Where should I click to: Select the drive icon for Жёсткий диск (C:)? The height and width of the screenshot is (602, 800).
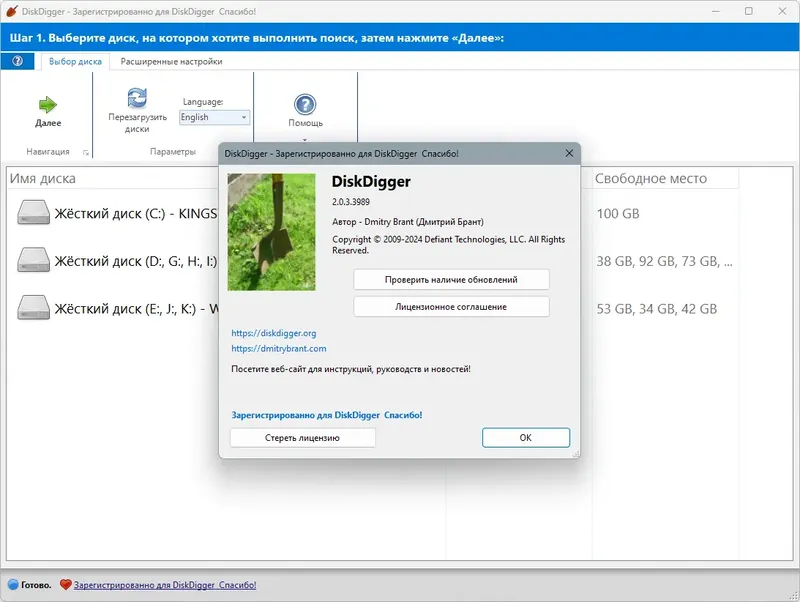pyautogui.click(x=33, y=213)
